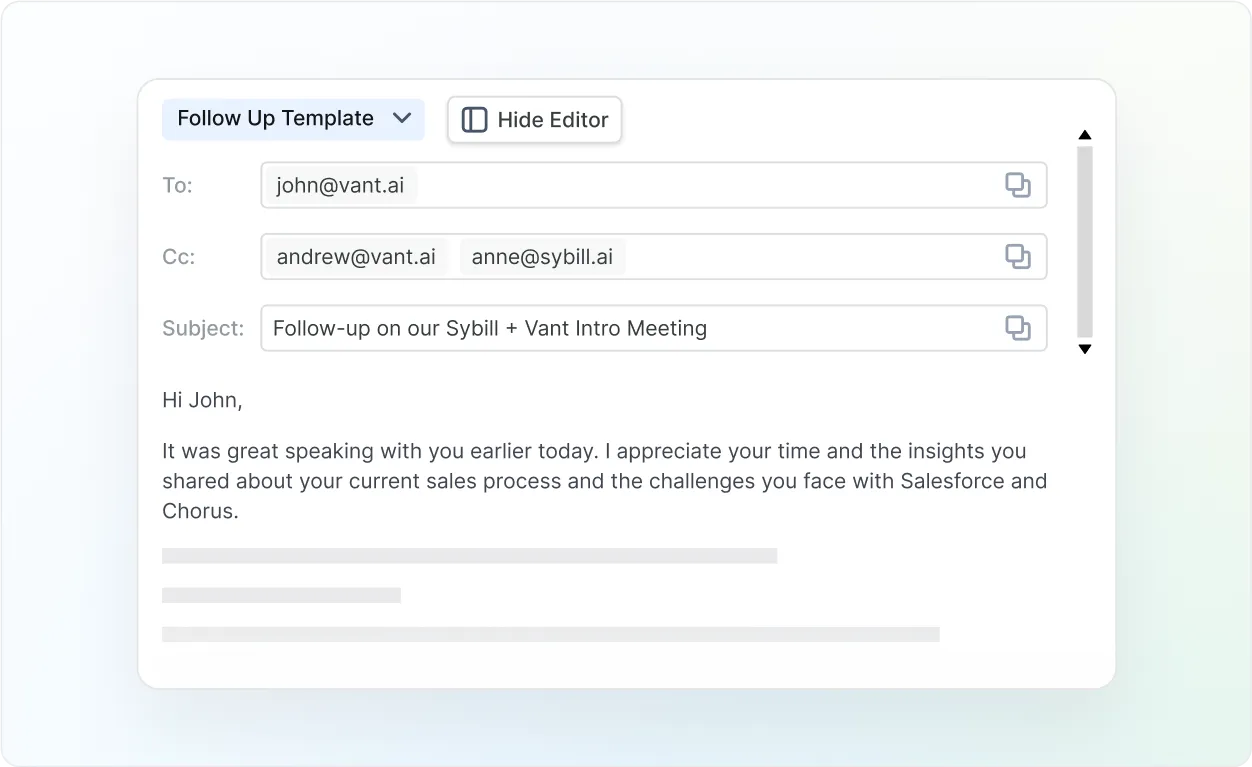Click the 'Subject:' label

click(x=203, y=328)
